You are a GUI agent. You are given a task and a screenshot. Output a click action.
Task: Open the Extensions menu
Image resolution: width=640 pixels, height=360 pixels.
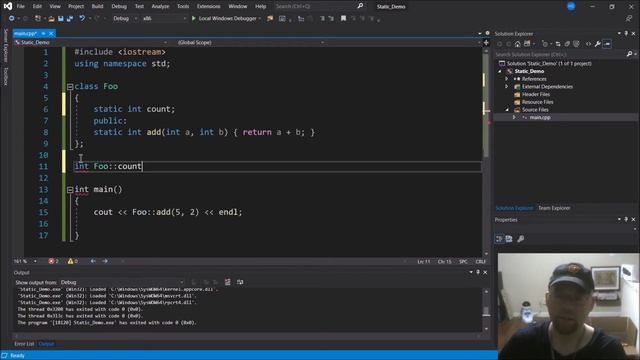tap(208, 6)
